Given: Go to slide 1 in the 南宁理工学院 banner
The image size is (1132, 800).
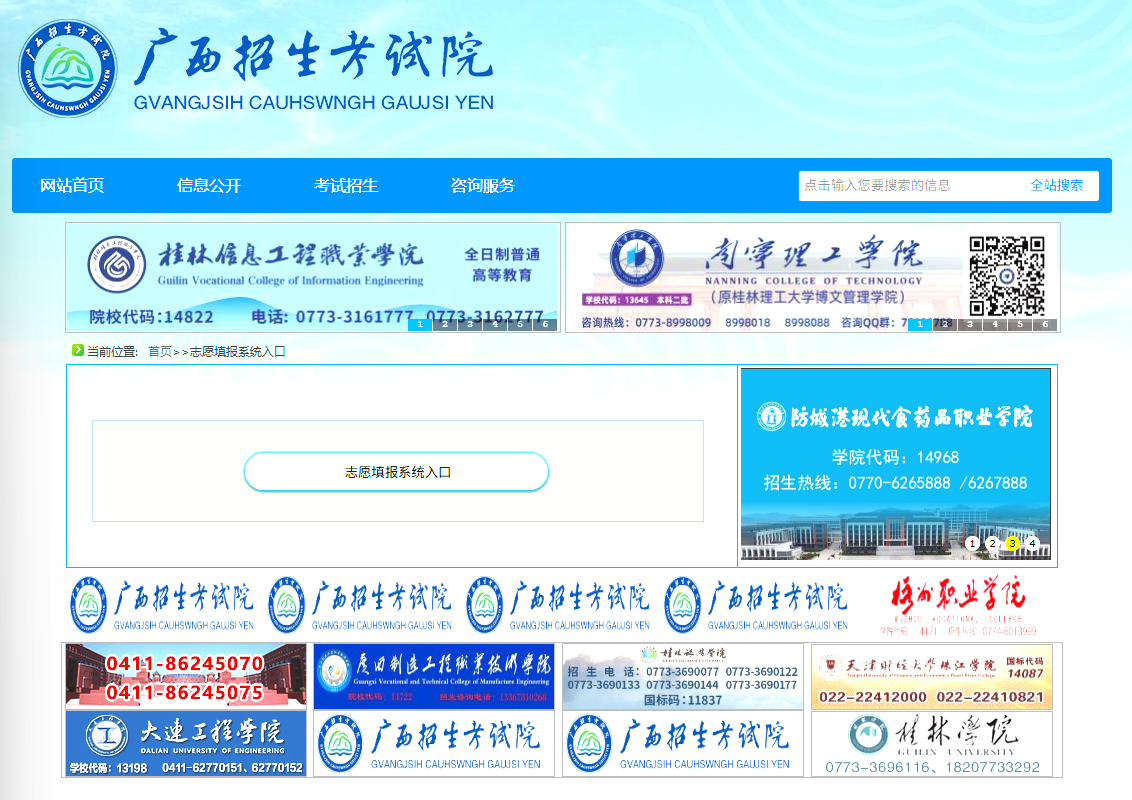Looking at the screenshot, I should 920,324.
